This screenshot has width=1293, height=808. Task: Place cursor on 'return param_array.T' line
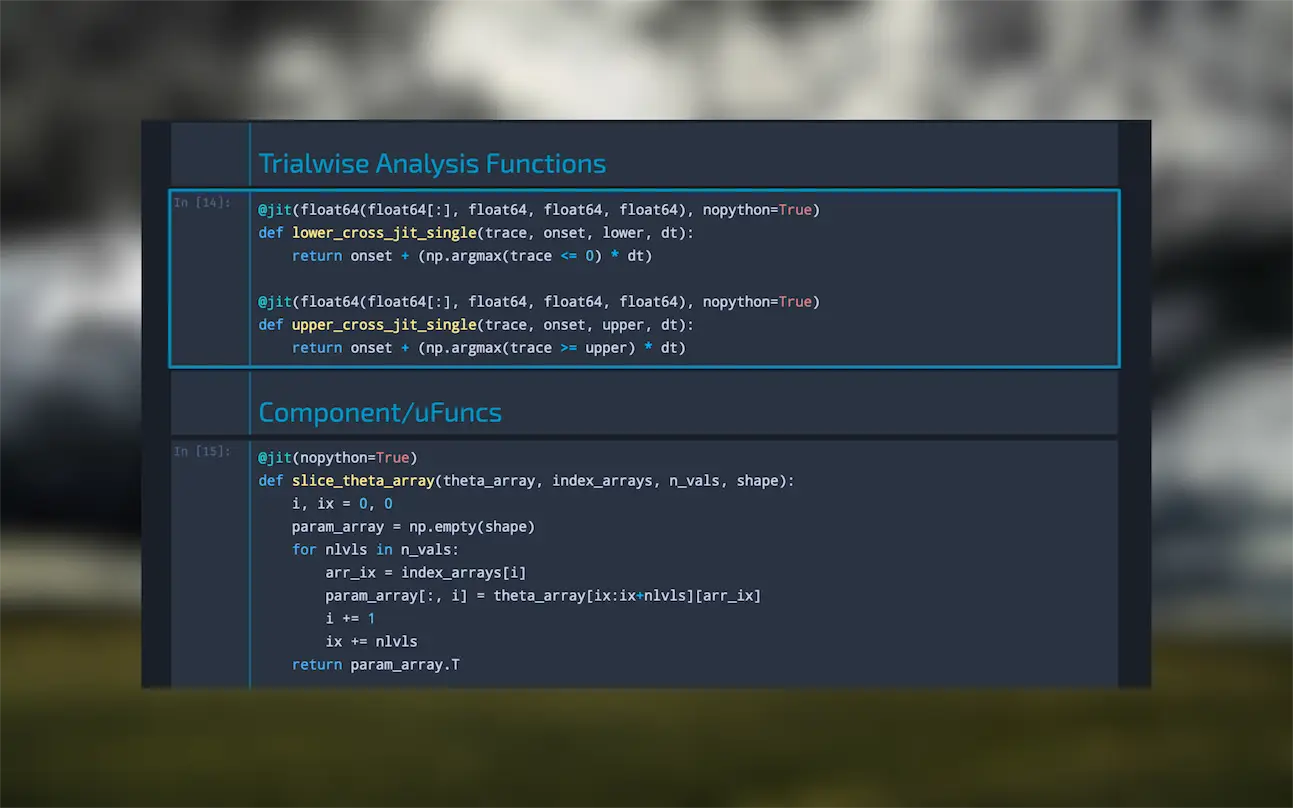[375, 665]
